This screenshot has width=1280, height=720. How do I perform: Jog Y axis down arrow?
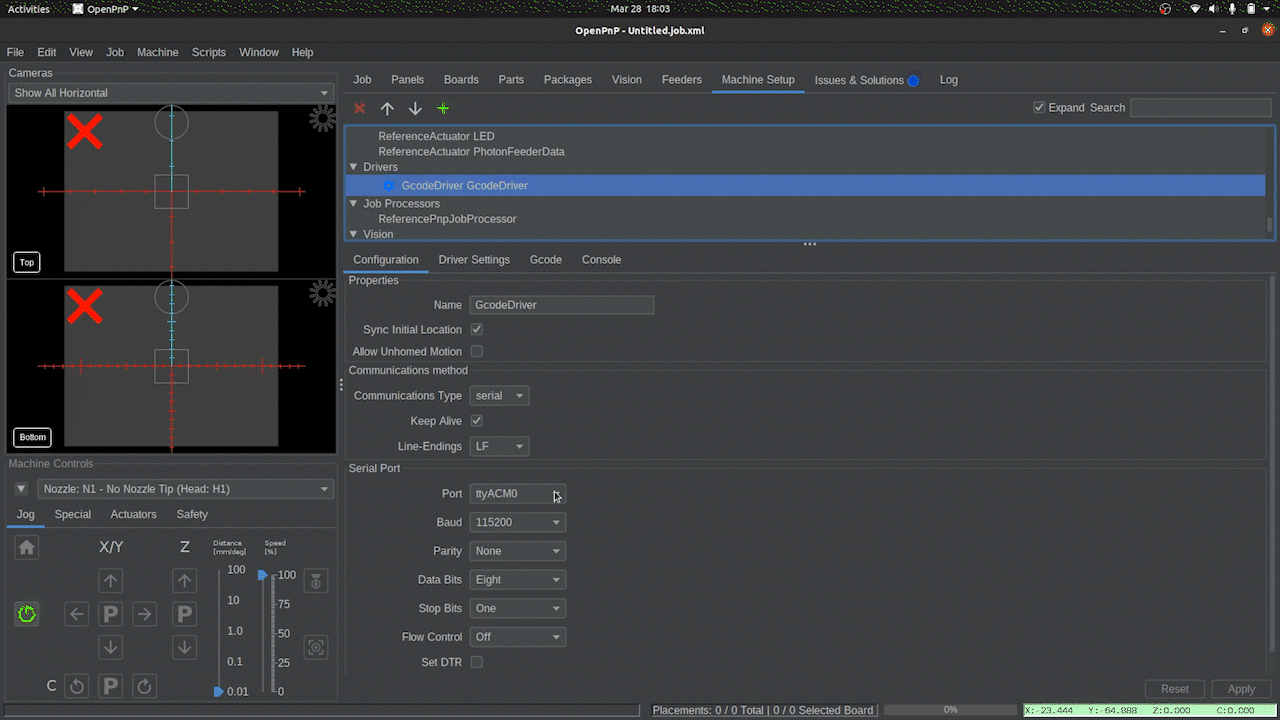click(111, 647)
